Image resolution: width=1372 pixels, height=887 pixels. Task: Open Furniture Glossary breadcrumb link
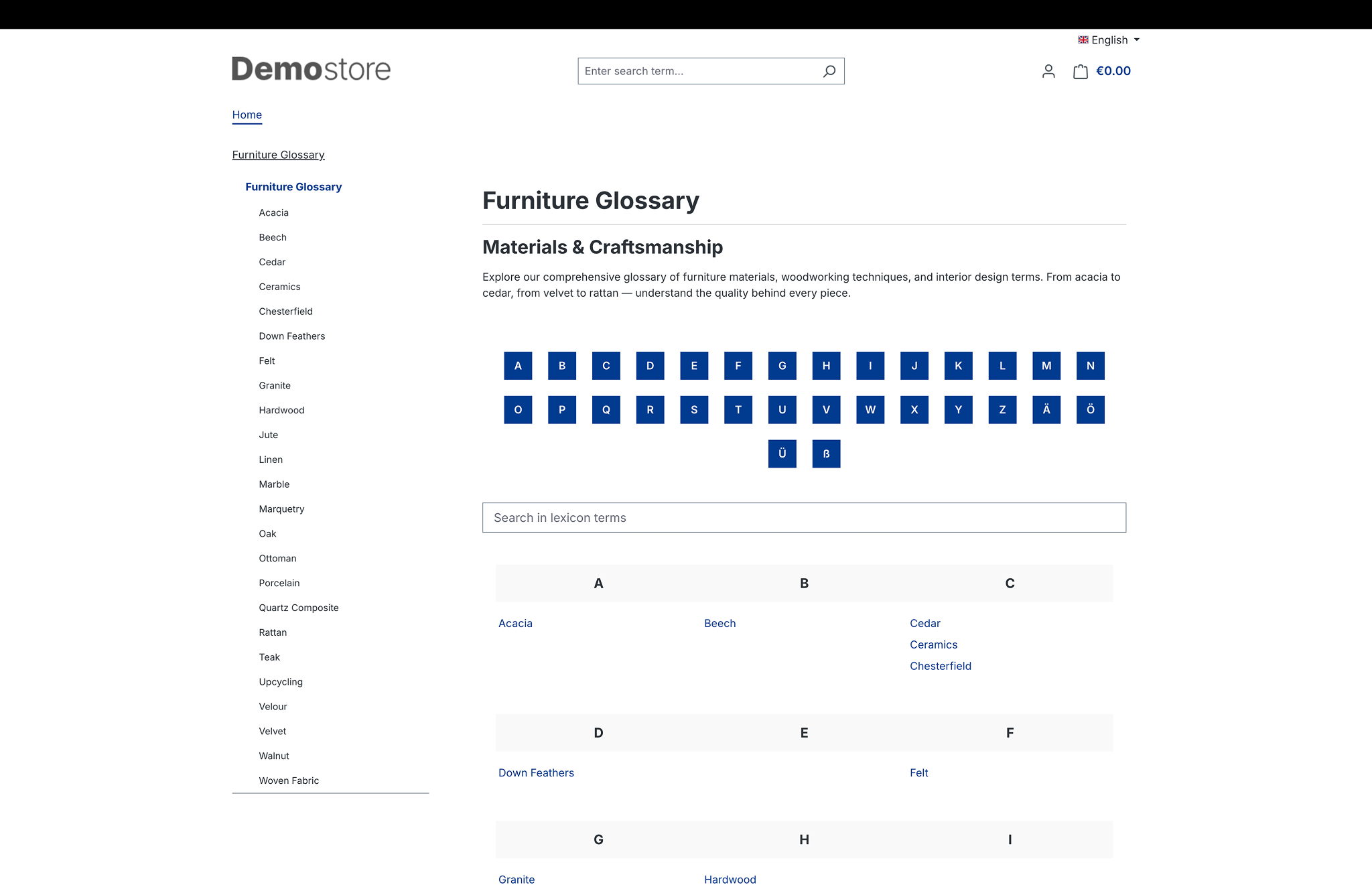point(279,155)
